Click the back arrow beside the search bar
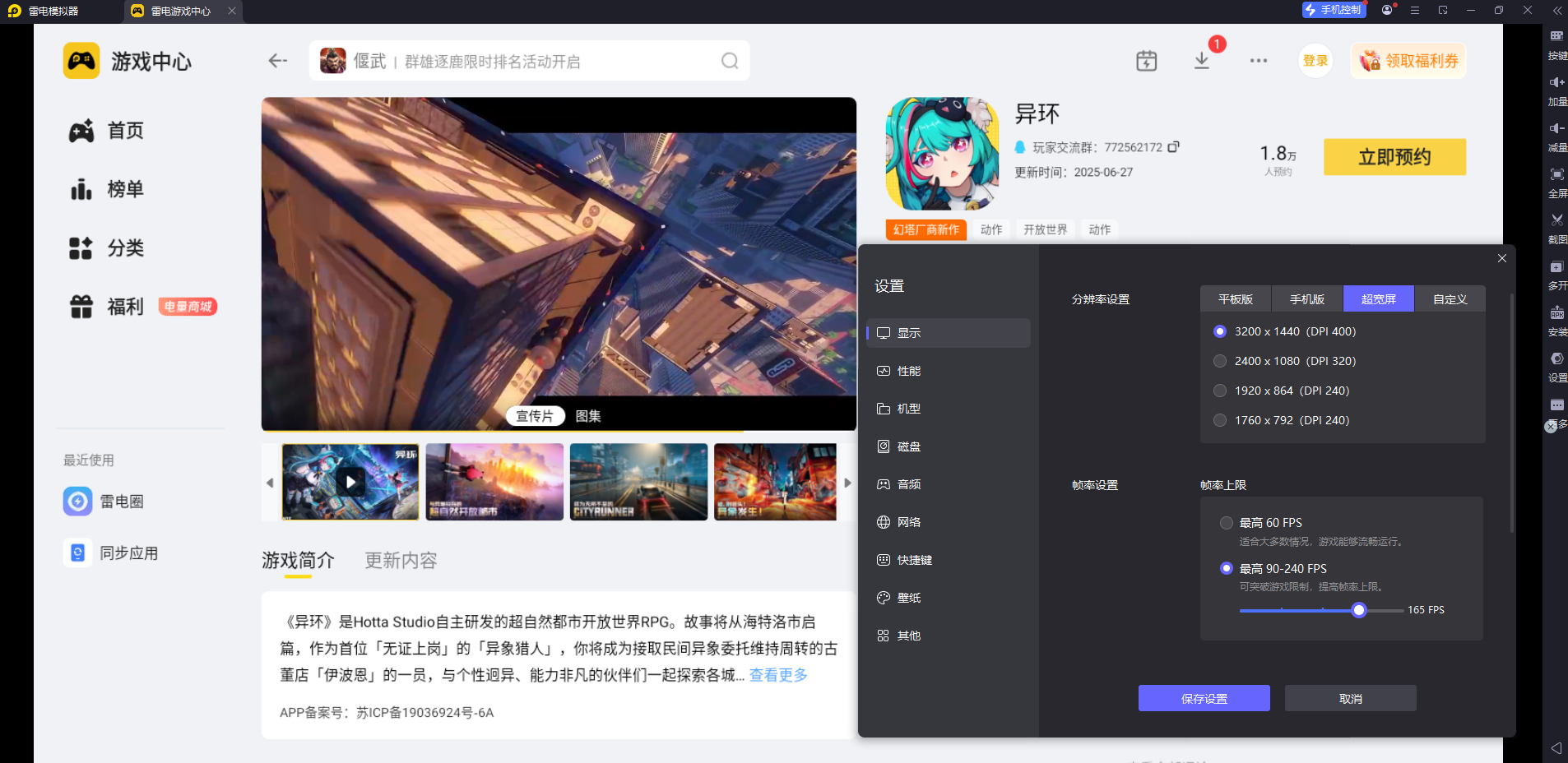The height and width of the screenshot is (763, 1568). 277,61
